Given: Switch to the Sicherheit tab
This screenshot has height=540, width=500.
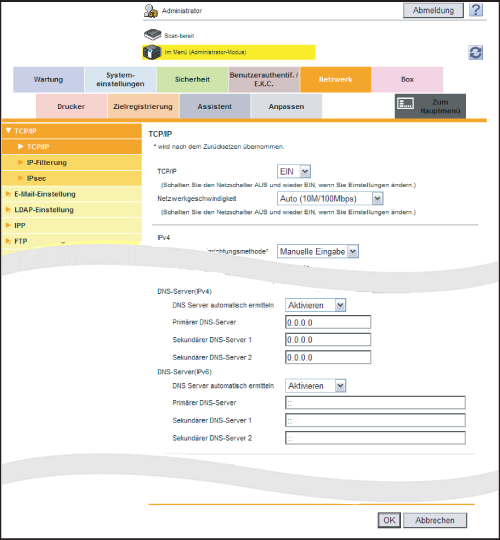Looking at the screenshot, I should [x=192, y=80].
